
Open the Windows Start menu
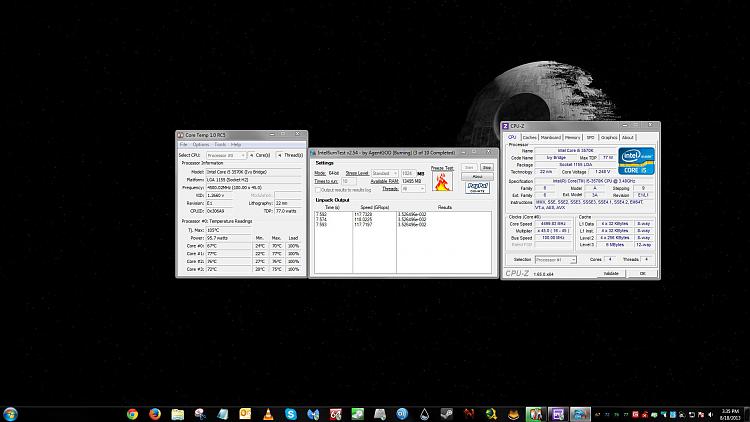(x=10, y=414)
